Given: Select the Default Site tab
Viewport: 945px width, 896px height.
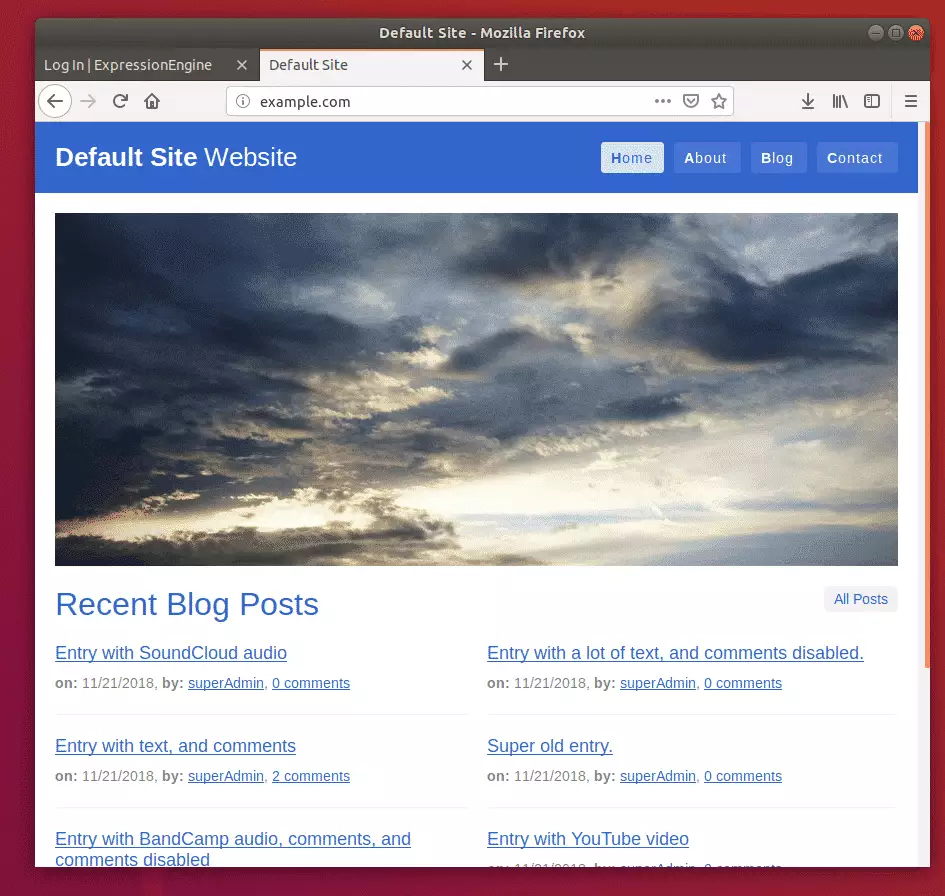Looking at the screenshot, I should (x=309, y=65).
